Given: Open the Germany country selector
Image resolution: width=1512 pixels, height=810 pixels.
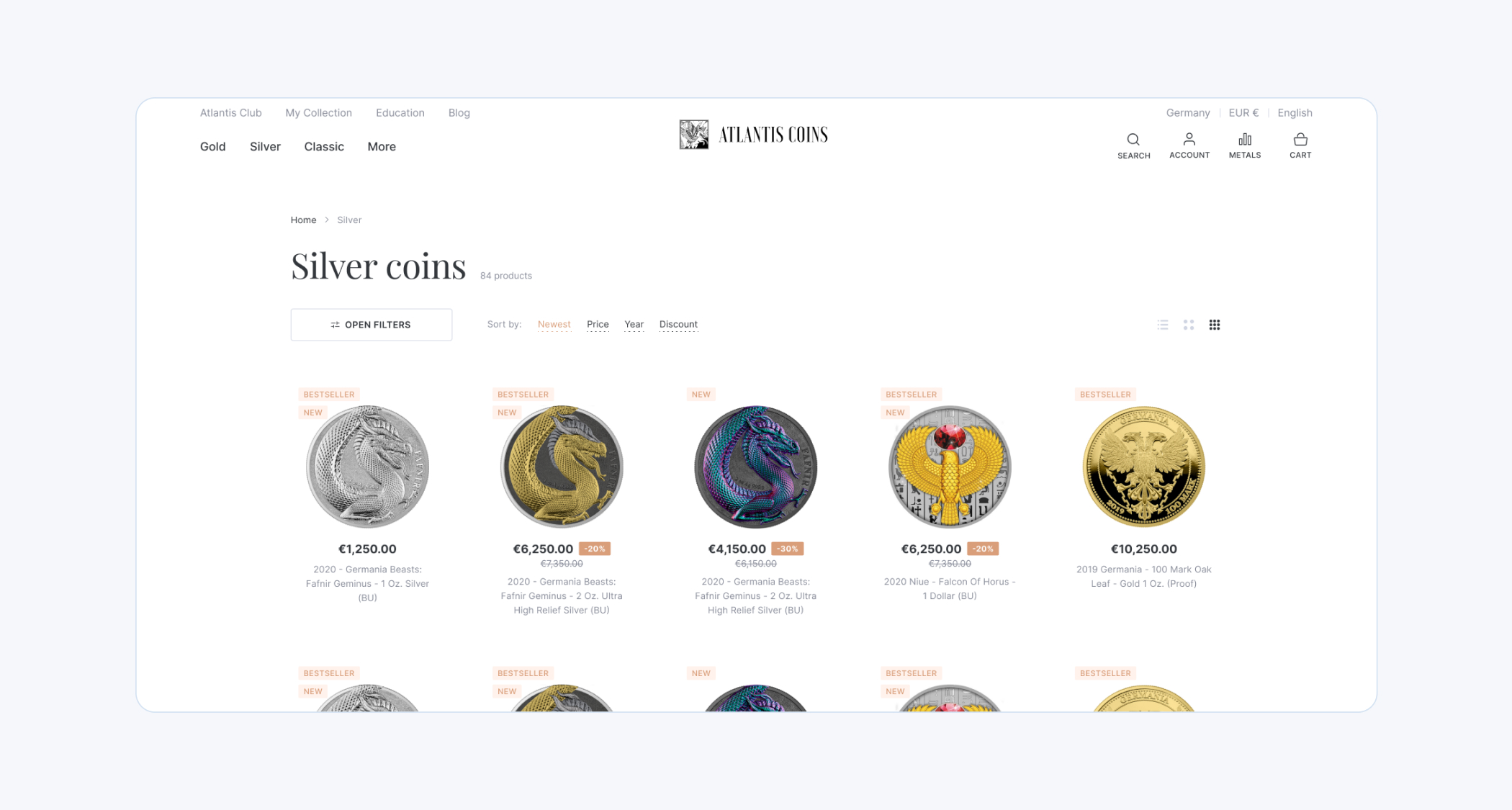Looking at the screenshot, I should point(1187,112).
